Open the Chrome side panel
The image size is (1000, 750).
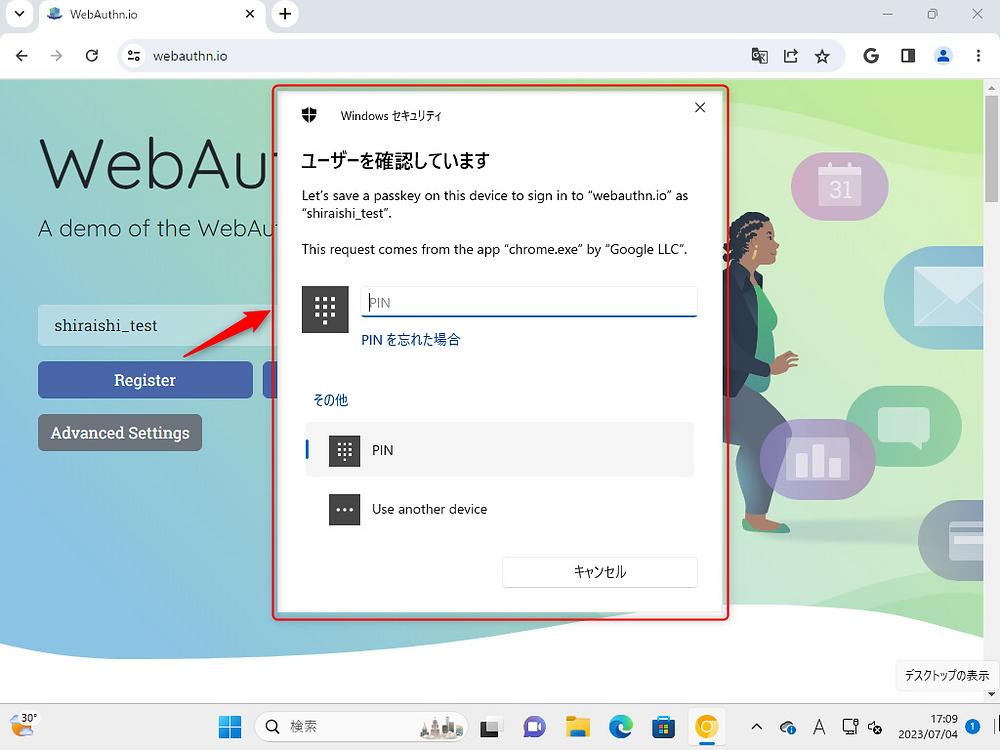pyautogui.click(x=908, y=56)
